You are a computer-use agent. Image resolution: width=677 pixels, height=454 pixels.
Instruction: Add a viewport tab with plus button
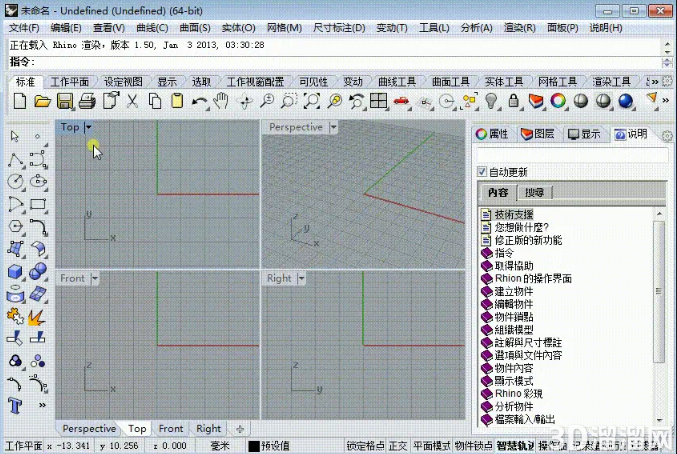pos(240,429)
